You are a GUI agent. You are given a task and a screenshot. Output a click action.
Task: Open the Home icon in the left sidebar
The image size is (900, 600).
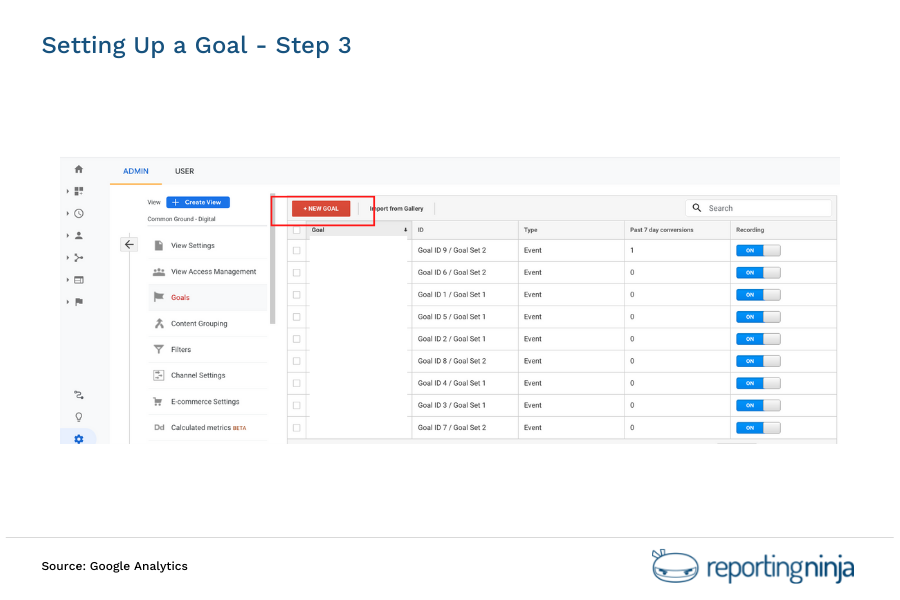[x=78, y=169]
